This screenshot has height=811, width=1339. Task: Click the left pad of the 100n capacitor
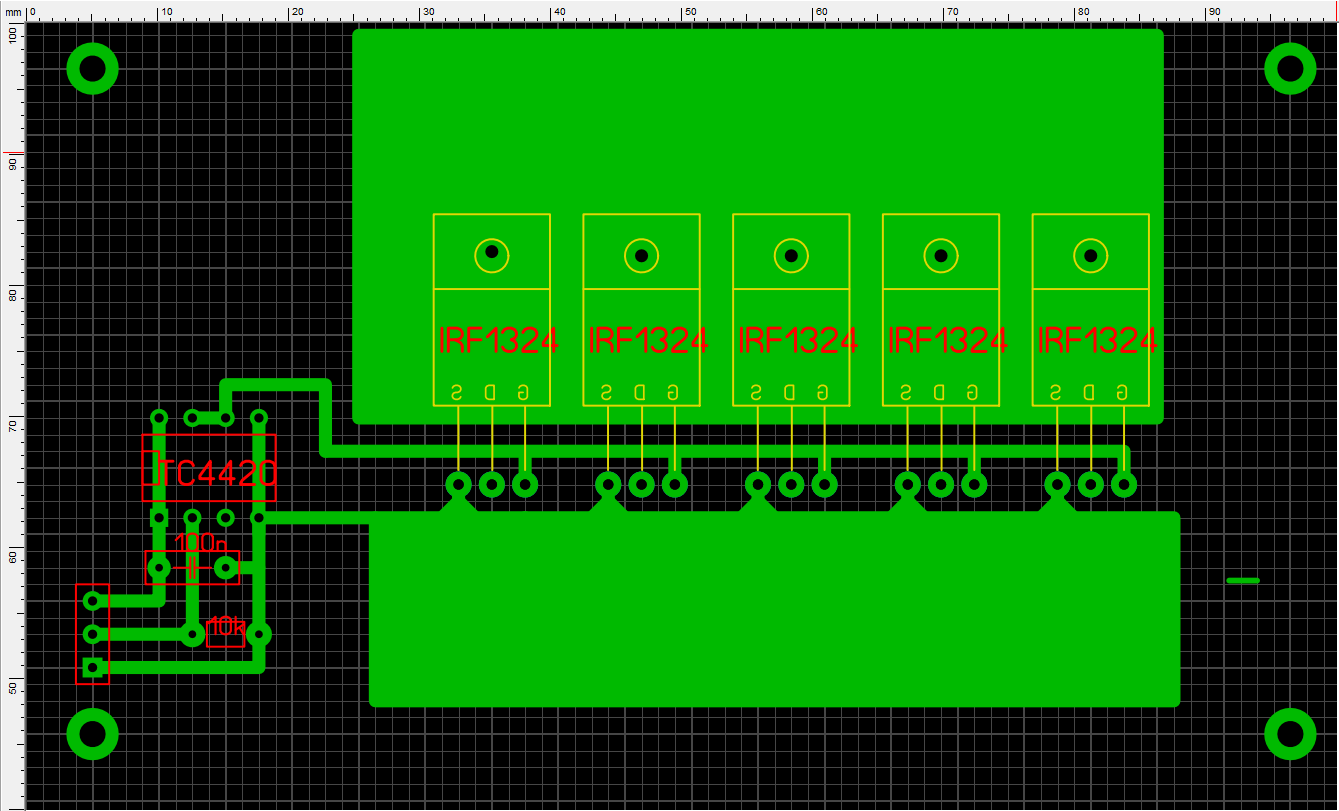[x=158, y=568]
